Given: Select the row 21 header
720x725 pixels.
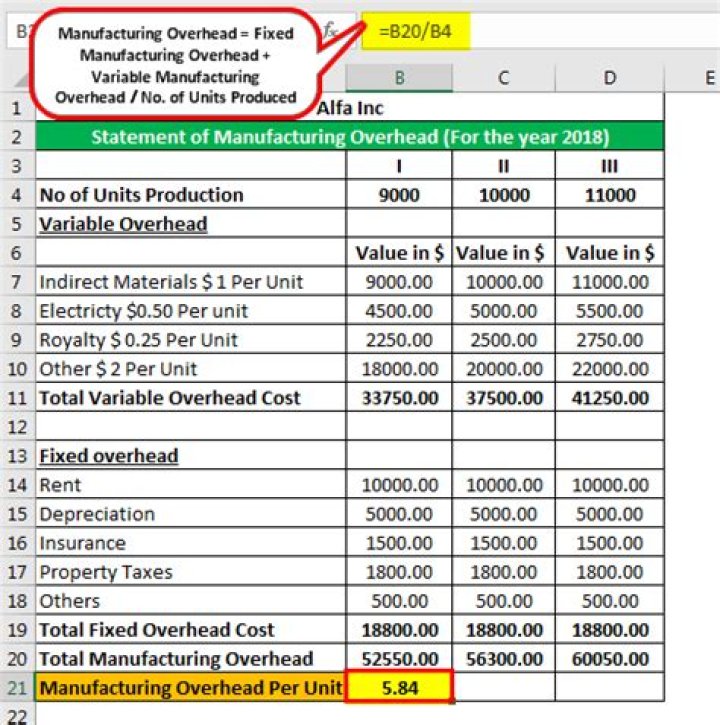Looking at the screenshot, I should click(17, 688).
